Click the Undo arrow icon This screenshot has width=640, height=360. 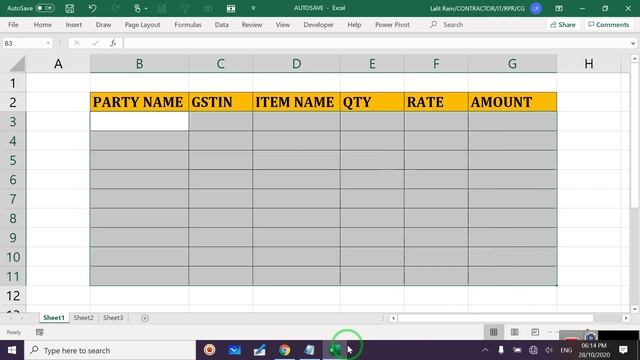(x=93, y=8)
